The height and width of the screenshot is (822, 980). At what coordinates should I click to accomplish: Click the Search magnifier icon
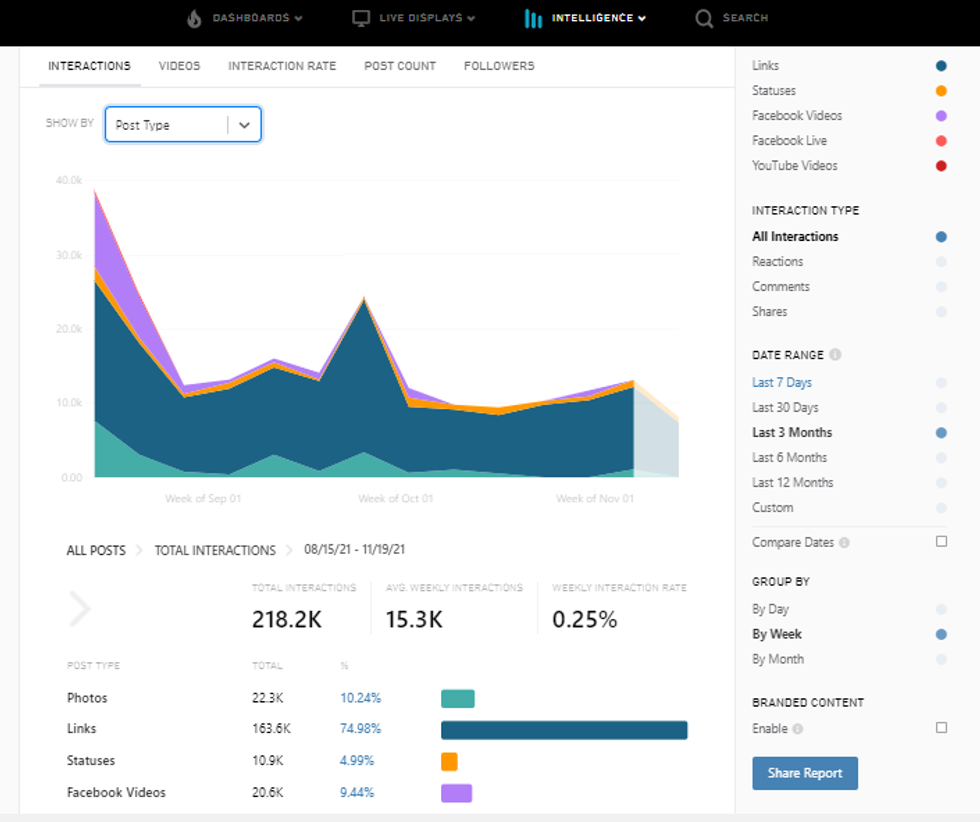point(704,18)
